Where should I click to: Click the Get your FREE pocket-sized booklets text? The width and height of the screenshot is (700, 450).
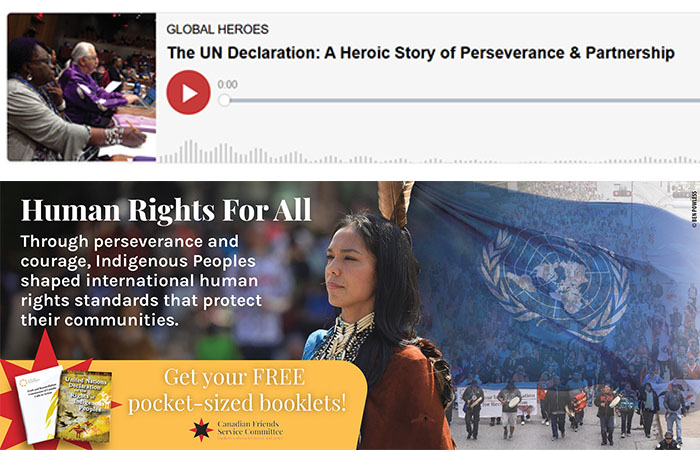click(x=237, y=390)
